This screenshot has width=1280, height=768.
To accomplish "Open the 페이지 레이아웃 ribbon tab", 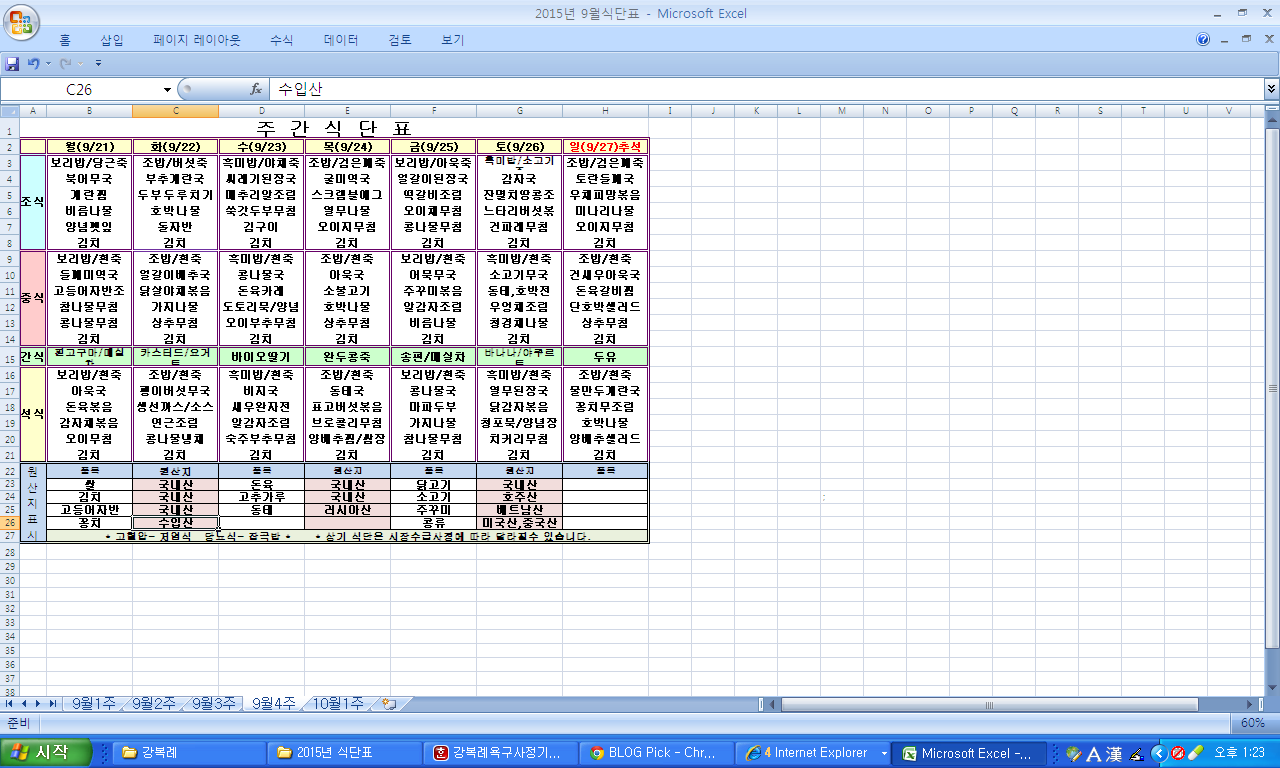I will (196, 40).
